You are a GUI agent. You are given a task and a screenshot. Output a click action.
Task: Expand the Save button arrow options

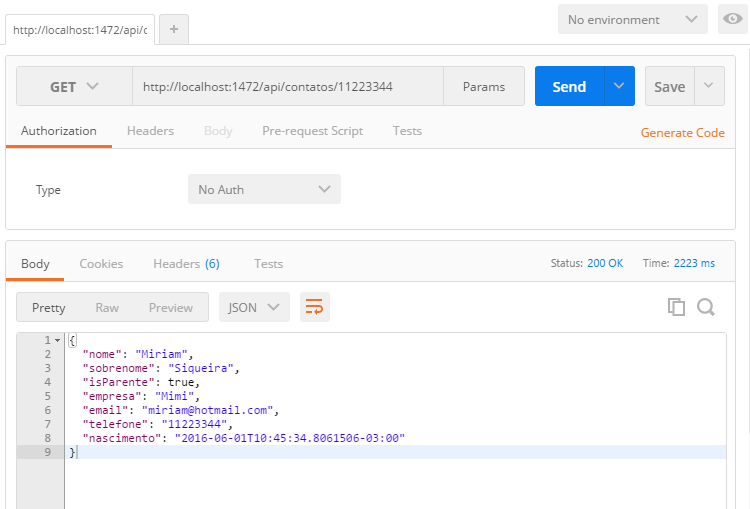[709, 86]
